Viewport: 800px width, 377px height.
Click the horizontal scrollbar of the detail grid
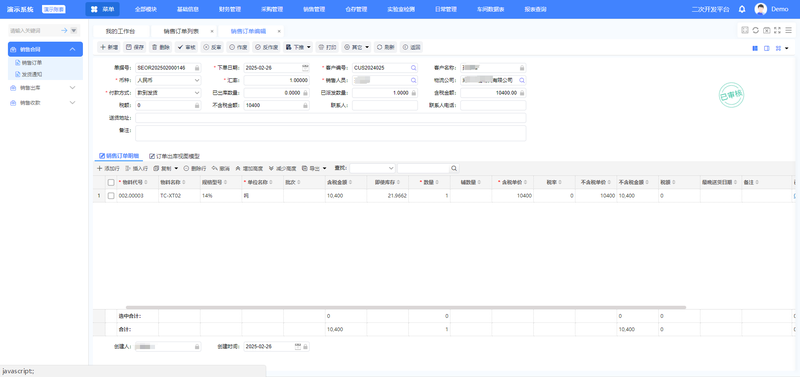pos(406,307)
